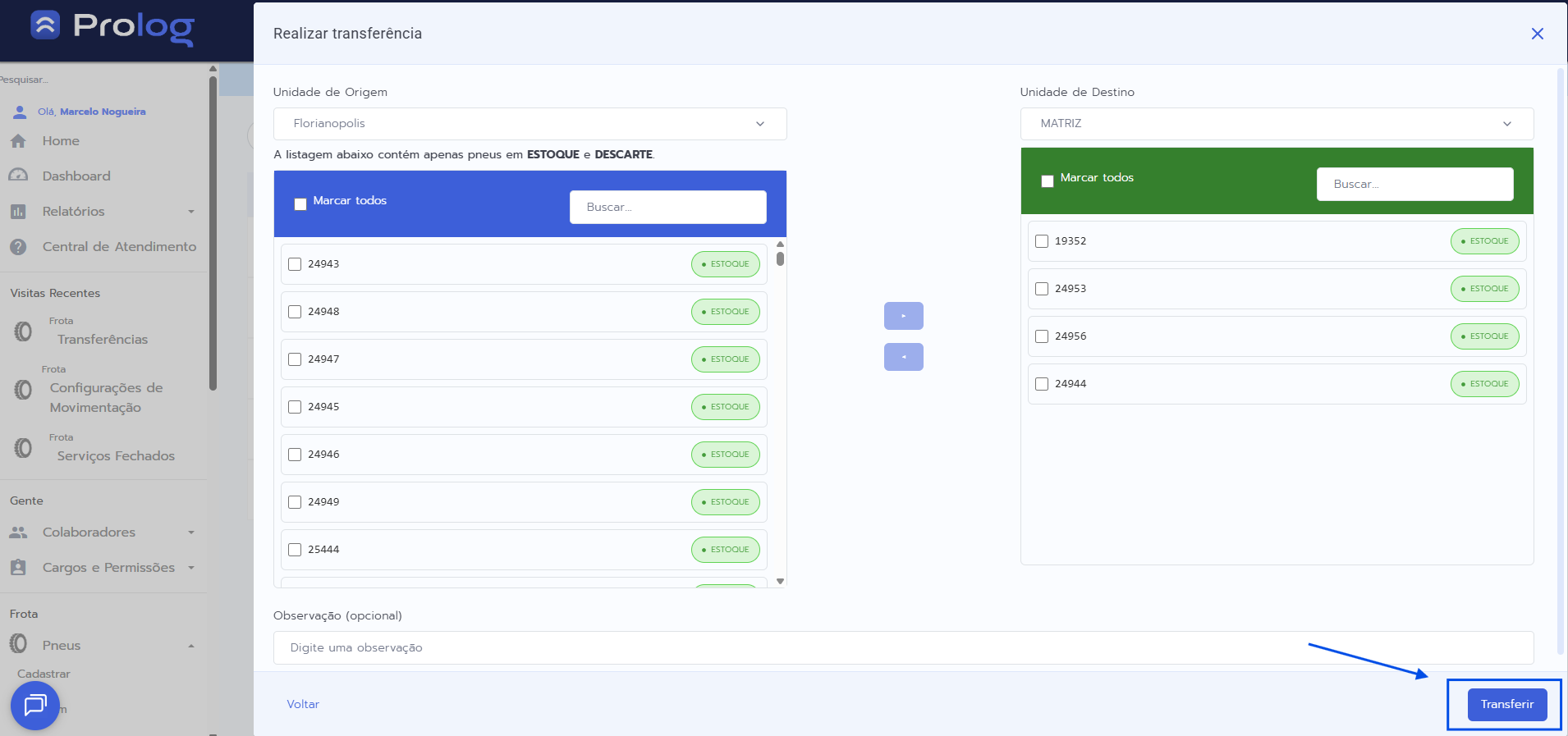1568x736 pixels.
Task: Click the Transferir button
Action: click(x=1506, y=705)
